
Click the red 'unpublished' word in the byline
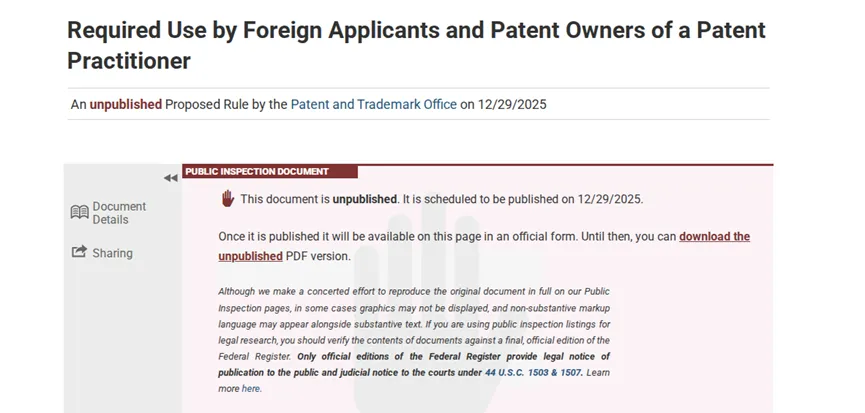[125, 104]
